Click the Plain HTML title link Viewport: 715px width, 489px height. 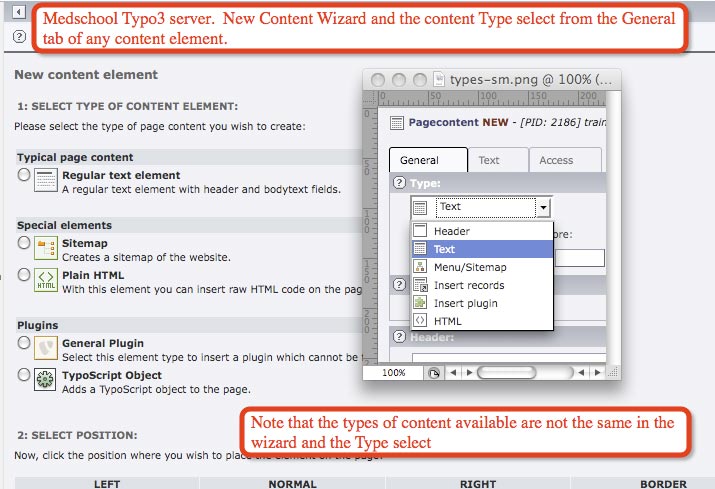click(x=93, y=275)
